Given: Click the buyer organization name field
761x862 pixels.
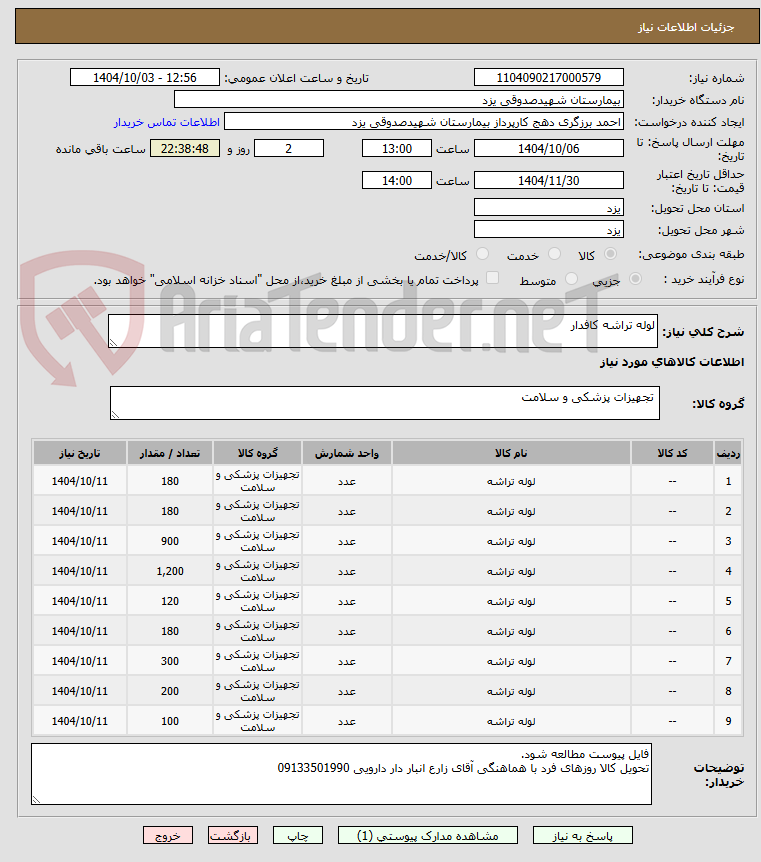Looking at the screenshot, I should (x=399, y=100).
